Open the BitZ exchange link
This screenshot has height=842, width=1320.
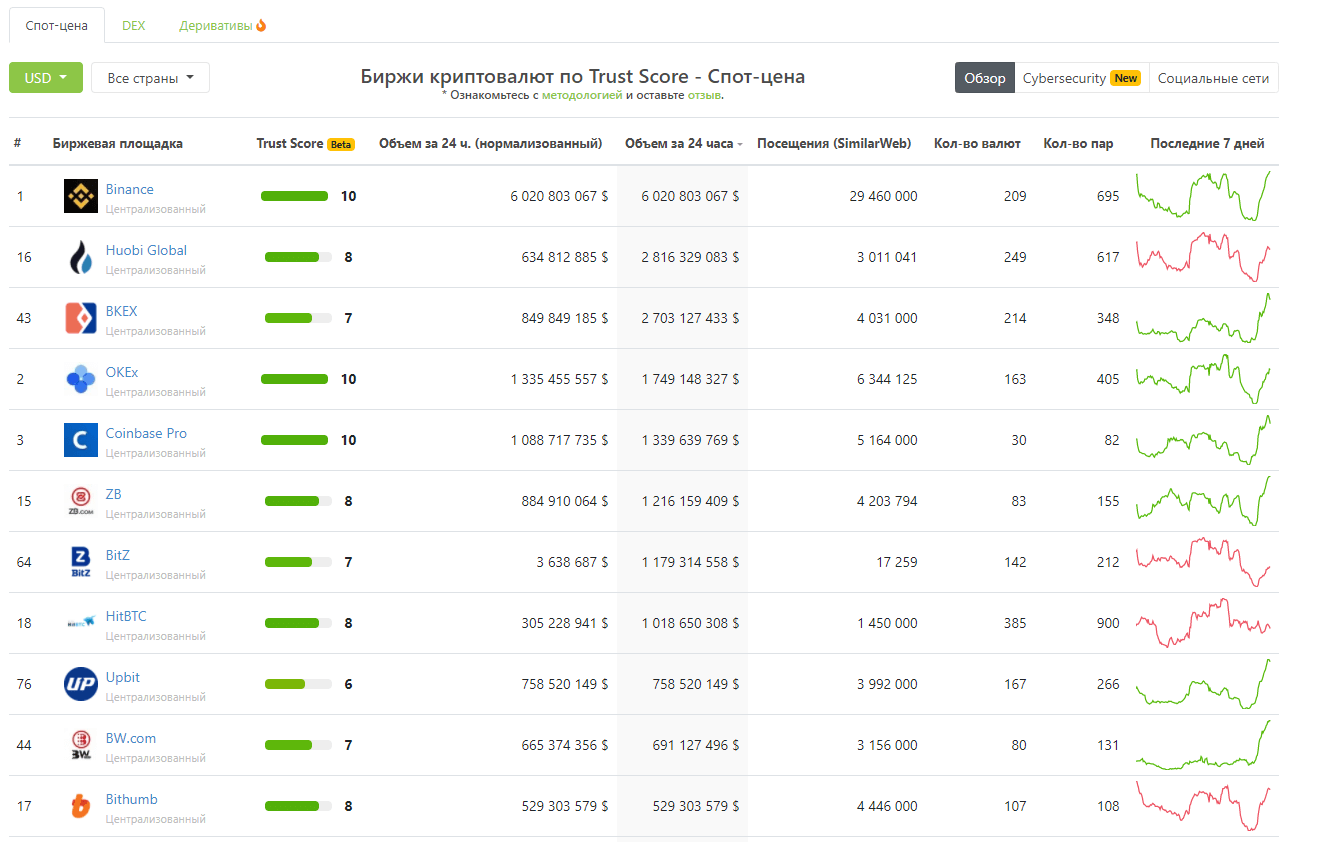(x=118, y=555)
